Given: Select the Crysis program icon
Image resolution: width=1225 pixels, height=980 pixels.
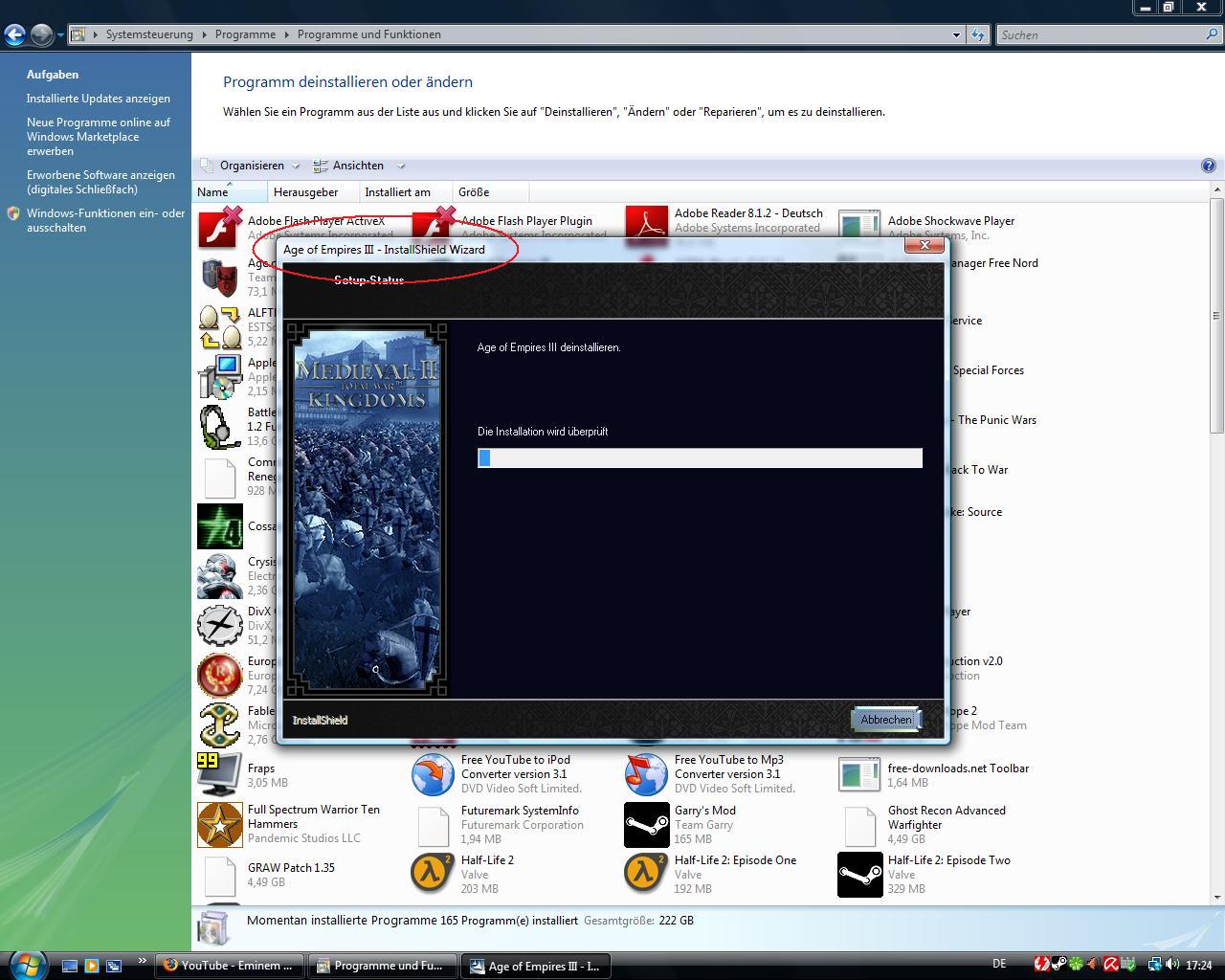Looking at the screenshot, I should pos(219,576).
